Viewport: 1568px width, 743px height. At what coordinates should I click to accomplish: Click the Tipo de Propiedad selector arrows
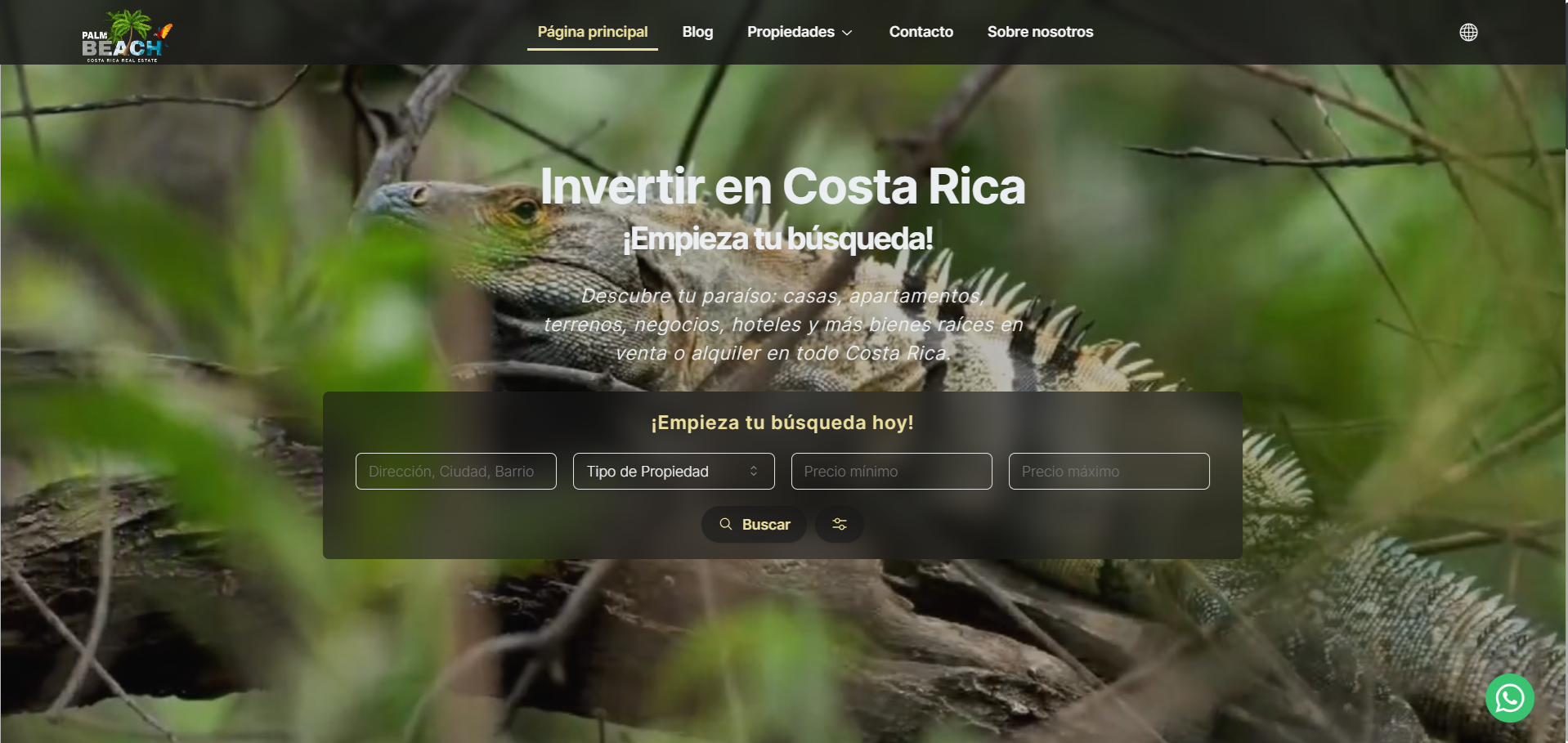point(754,472)
